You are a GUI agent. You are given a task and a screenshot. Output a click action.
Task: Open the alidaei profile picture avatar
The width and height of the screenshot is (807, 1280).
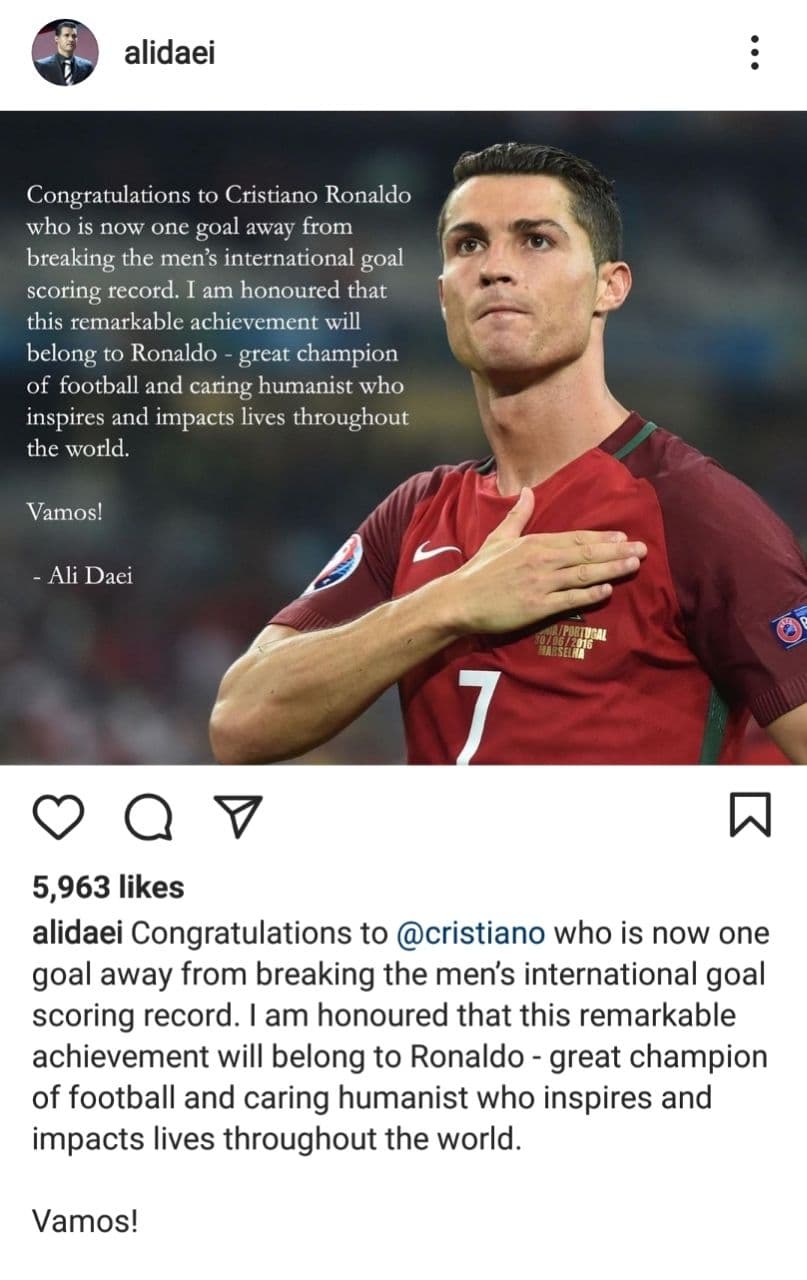(x=65, y=53)
